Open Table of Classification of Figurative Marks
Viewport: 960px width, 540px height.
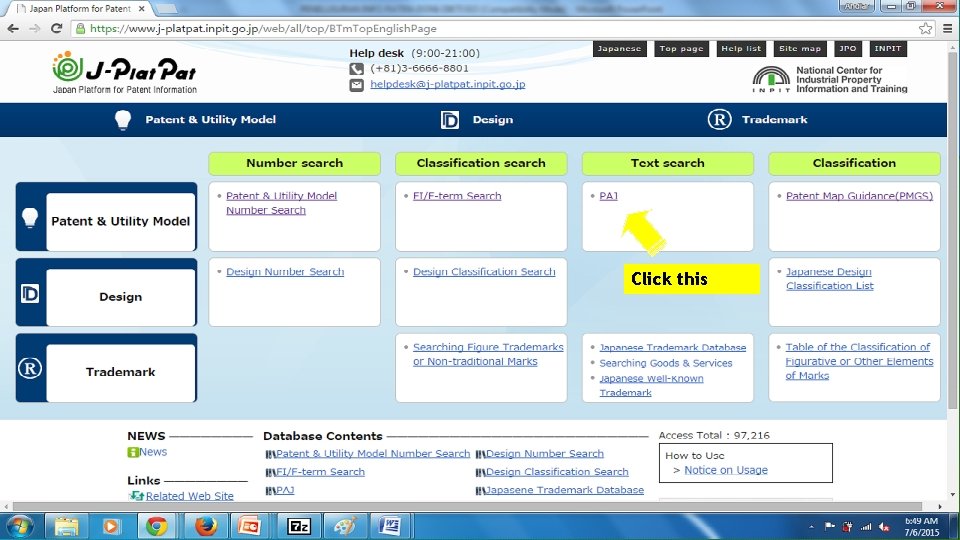(x=859, y=361)
